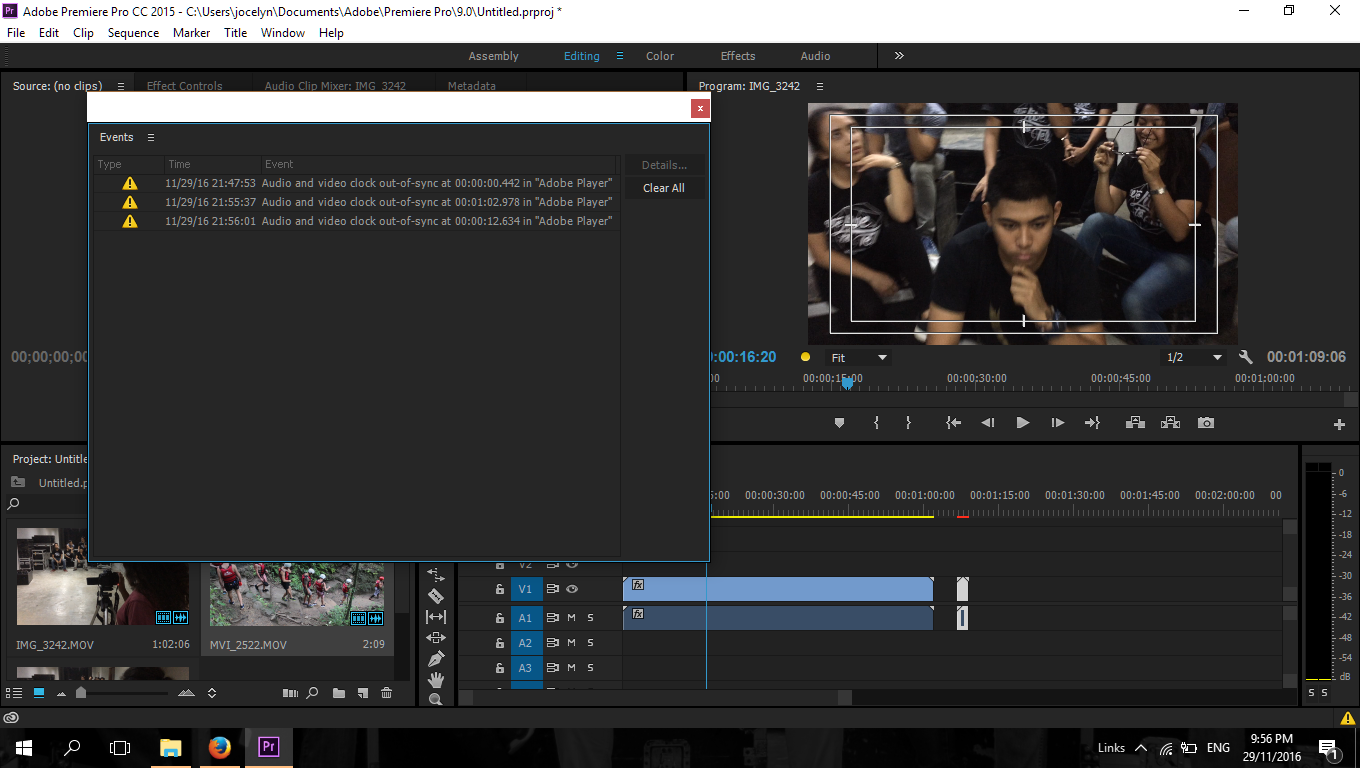Open the Editing workspace menu icon
1360x768 pixels.
[x=620, y=56]
